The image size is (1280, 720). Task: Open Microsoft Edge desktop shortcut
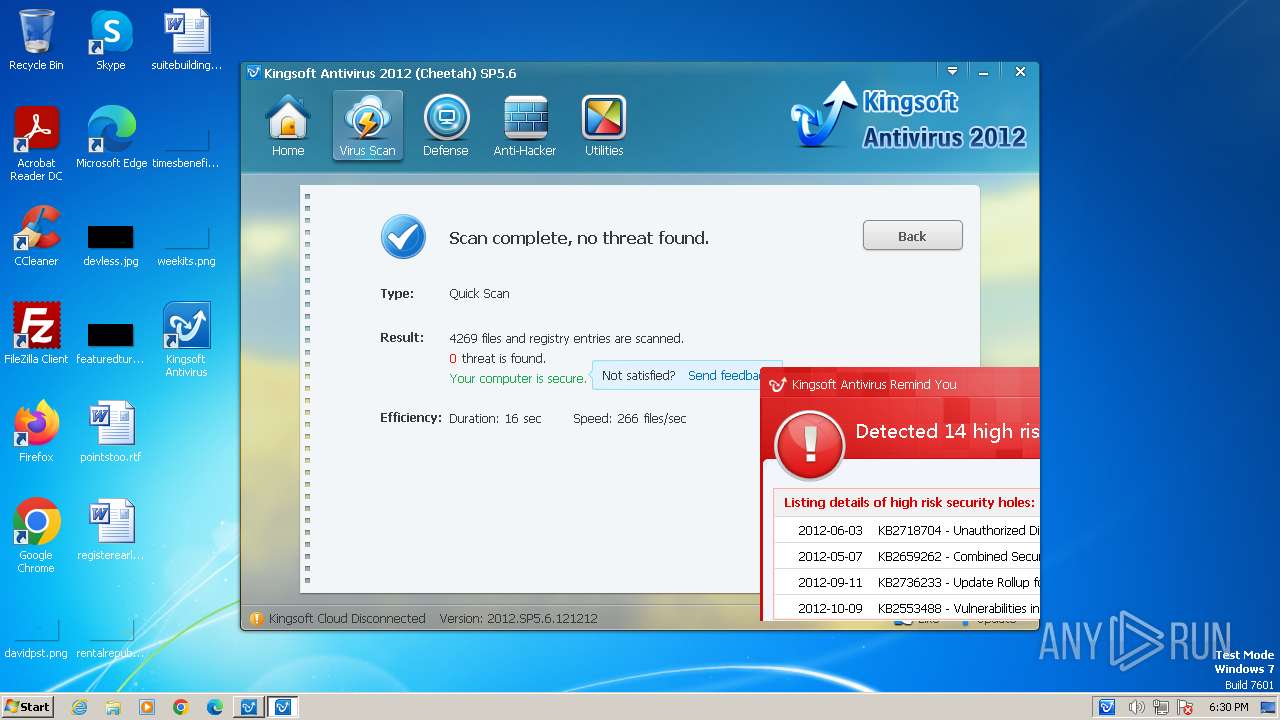pyautogui.click(x=111, y=138)
